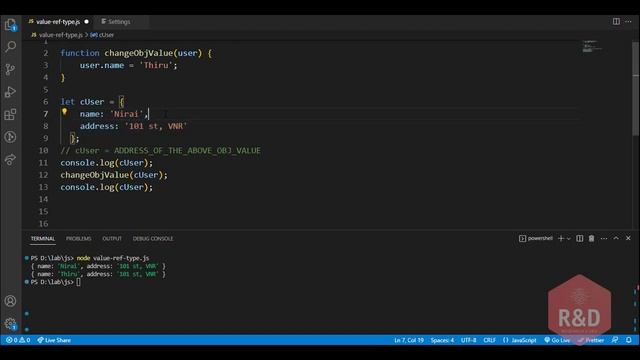Split the terminal pane

click(580, 238)
